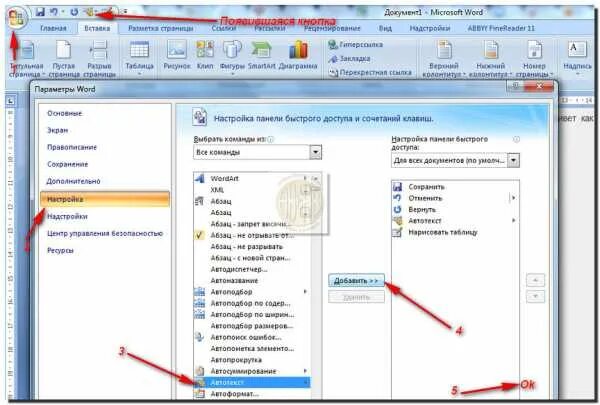Open the Клип clip art tool
The height and width of the screenshot is (405, 600).
(205, 56)
